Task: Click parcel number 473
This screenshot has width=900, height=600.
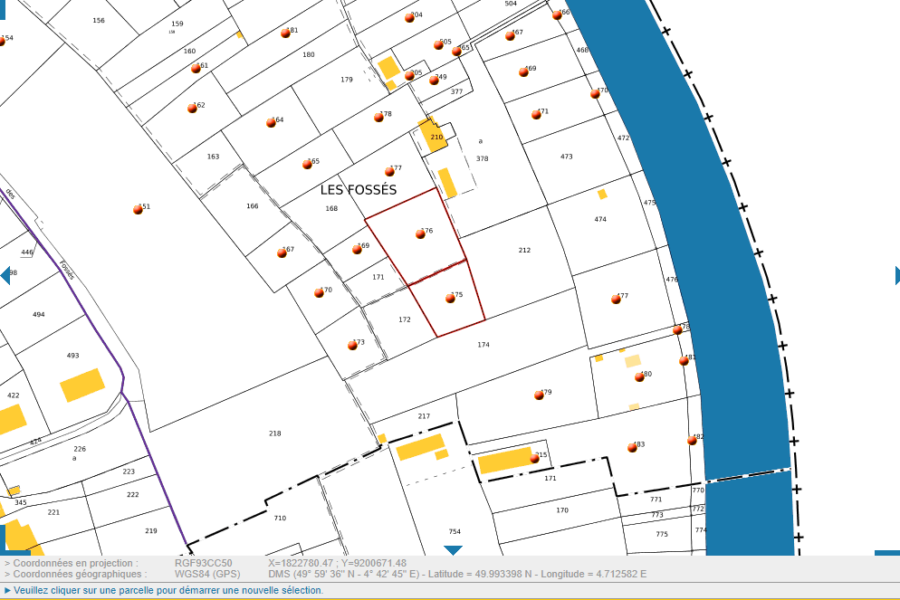Action: point(567,157)
